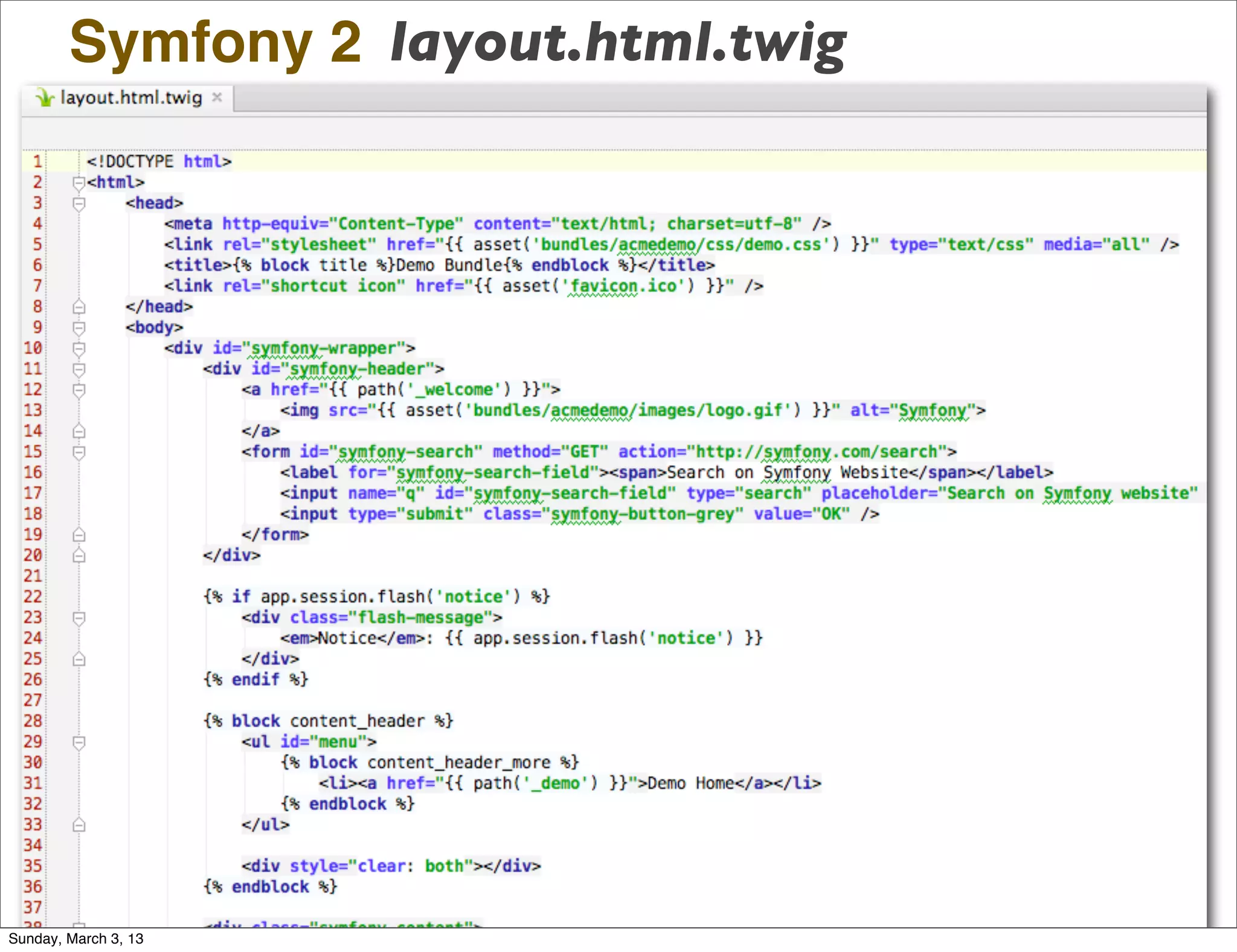Image resolution: width=1237 pixels, height=952 pixels.
Task: Click line number 21 in the gutter
Action: (33, 576)
